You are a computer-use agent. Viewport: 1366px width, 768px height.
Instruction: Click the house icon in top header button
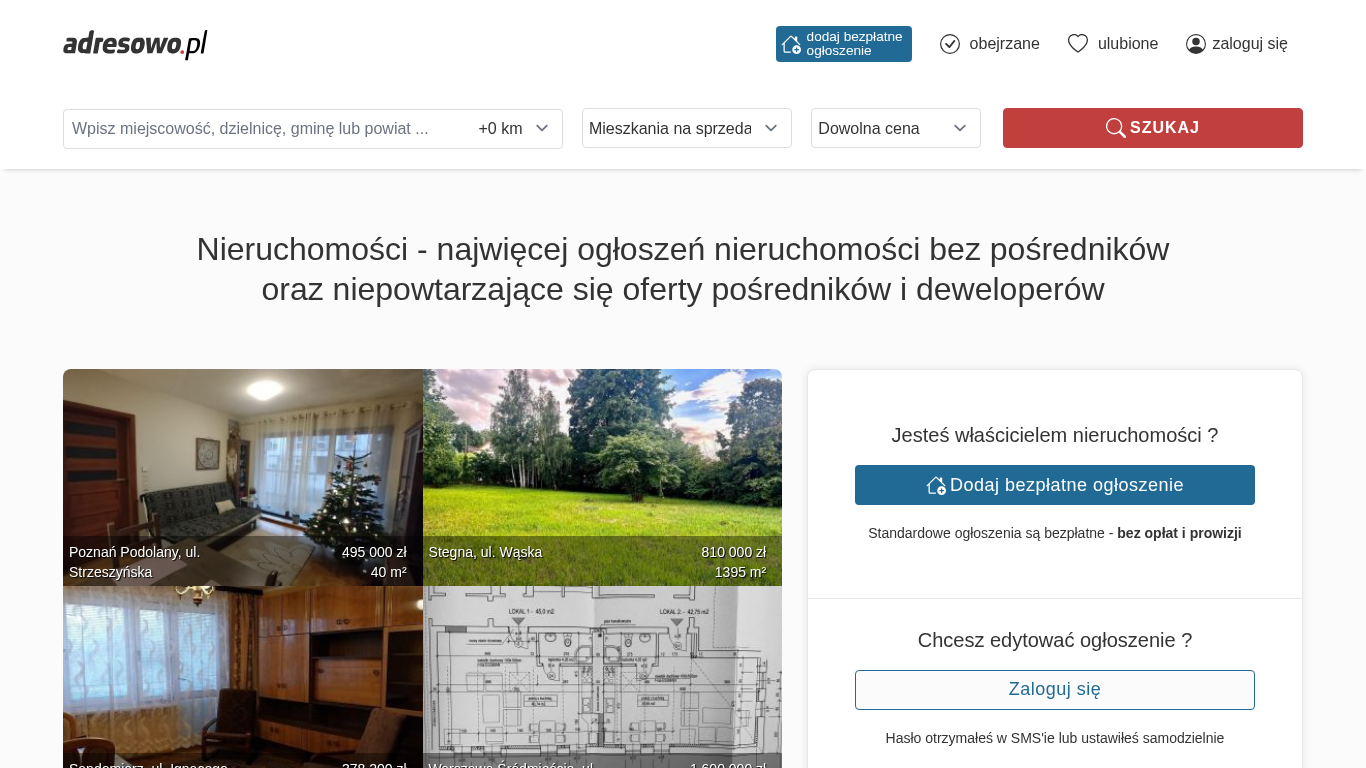click(791, 44)
